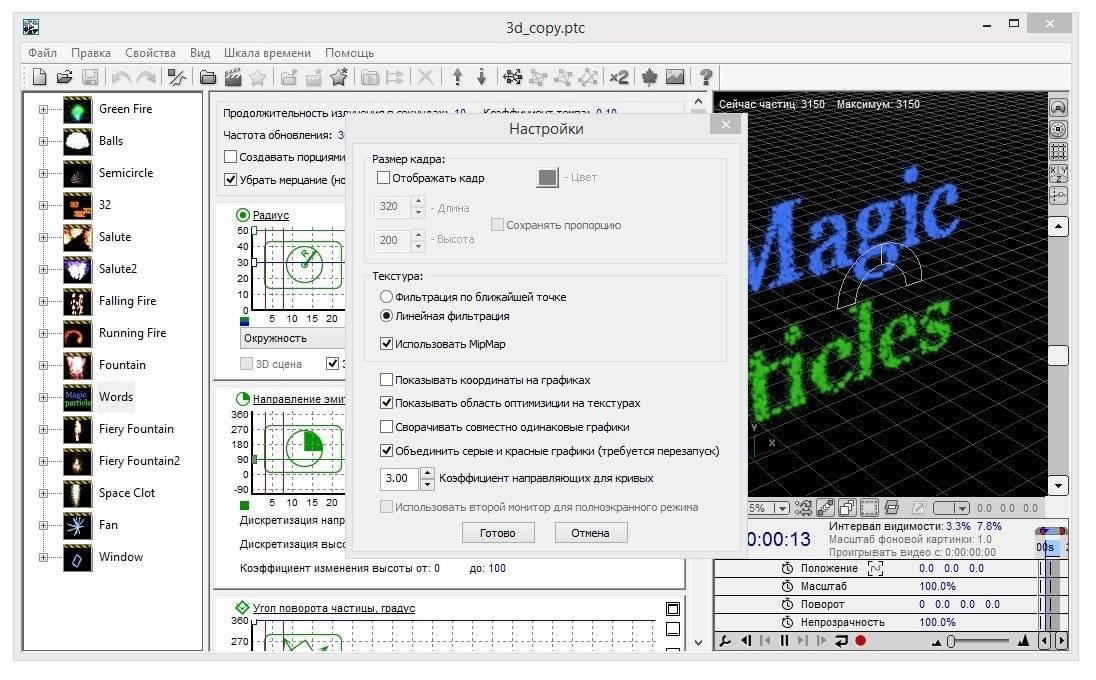This screenshot has height=680, width=1096.
Task: Click the Радиус graph link
Action: coord(271,215)
